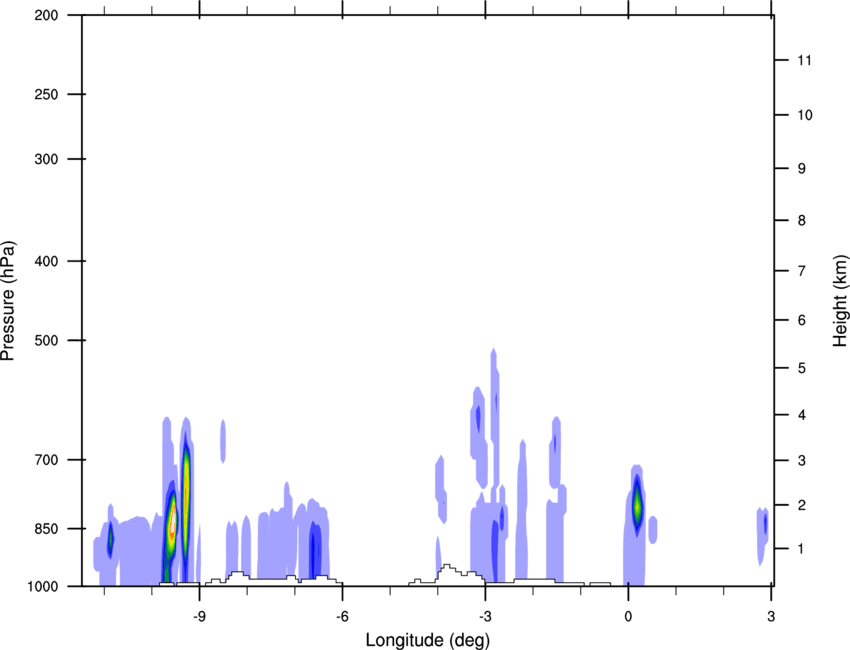The width and height of the screenshot is (850, 650).
Task: Click the 3 longitude tick label
Action: [771, 616]
